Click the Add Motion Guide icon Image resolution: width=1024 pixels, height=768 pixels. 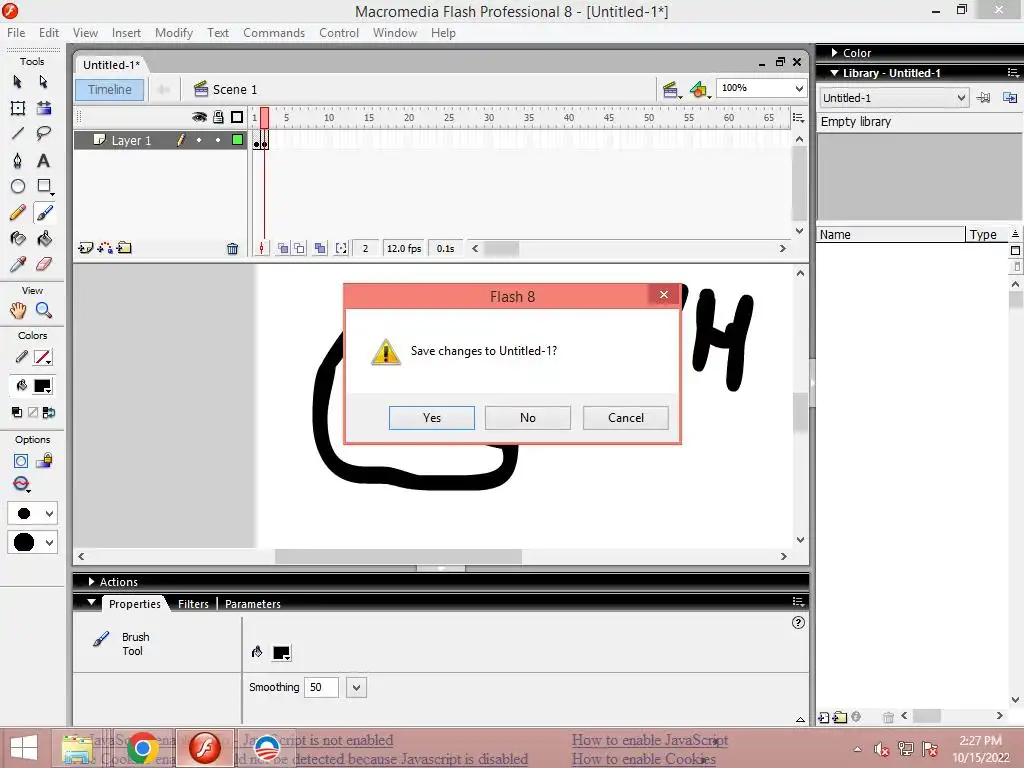104,248
